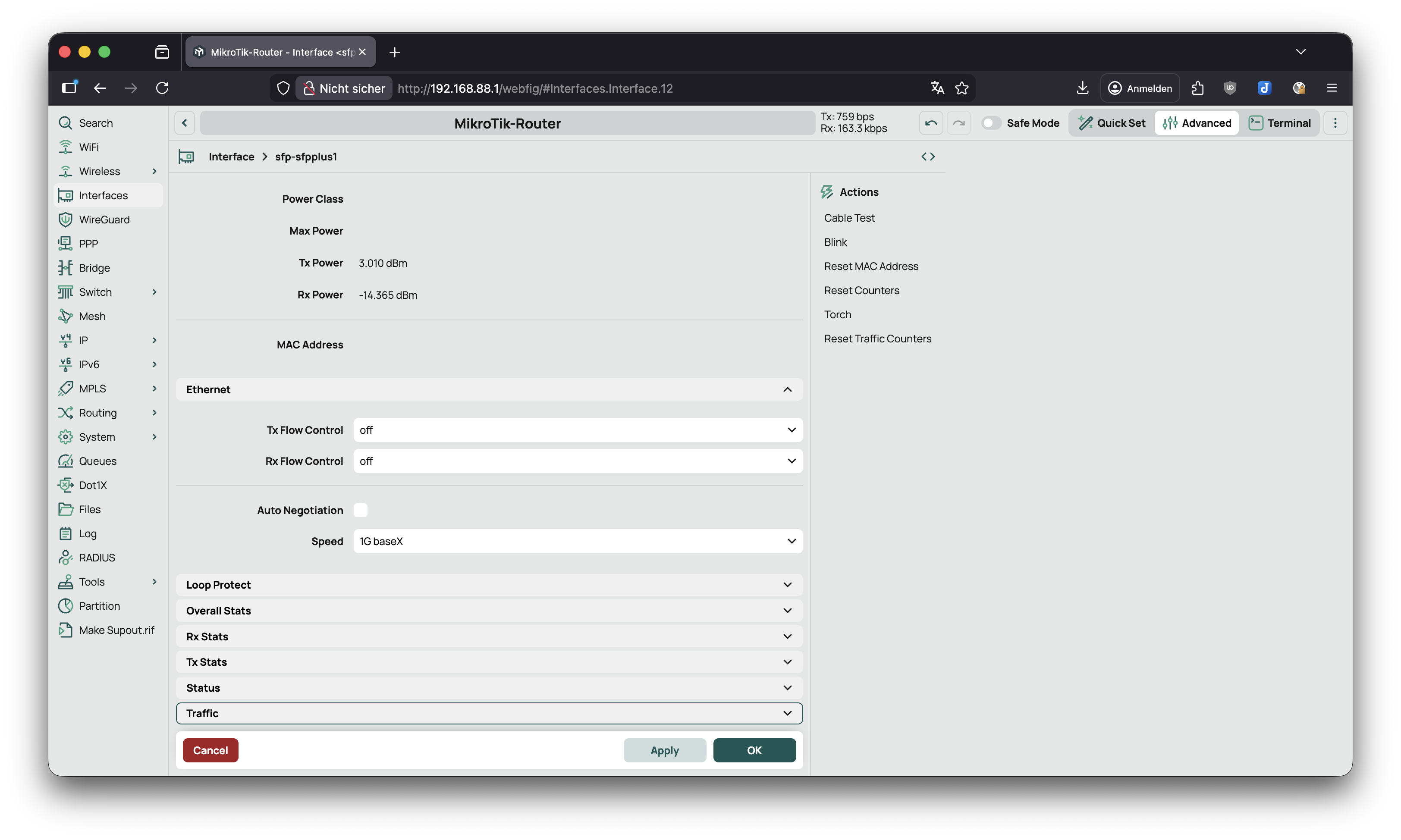Open the Torch action
This screenshot has height=840, width=1401.
coord(838,315)
